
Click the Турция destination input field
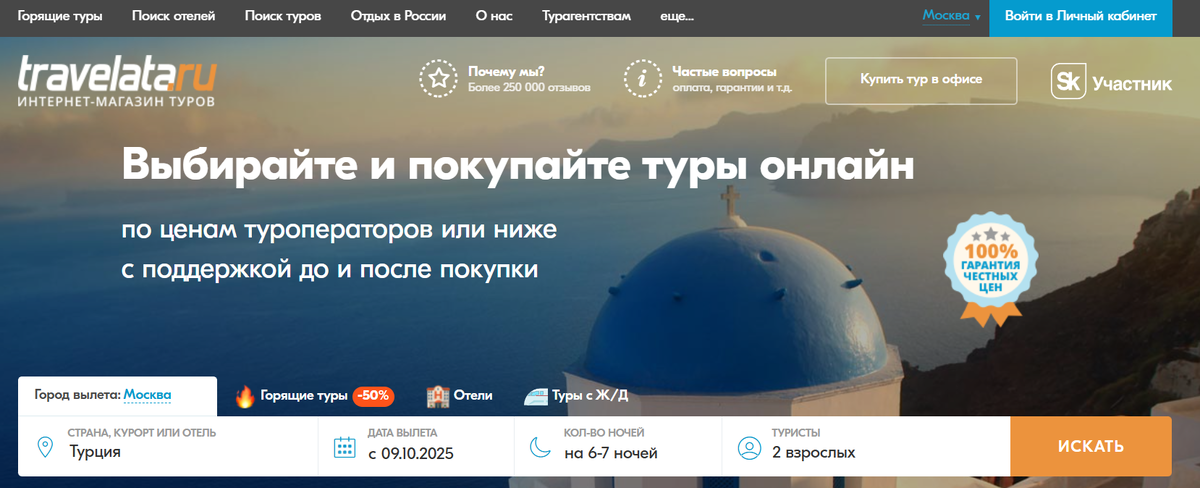pyautogui.click(x=168, y=446)
